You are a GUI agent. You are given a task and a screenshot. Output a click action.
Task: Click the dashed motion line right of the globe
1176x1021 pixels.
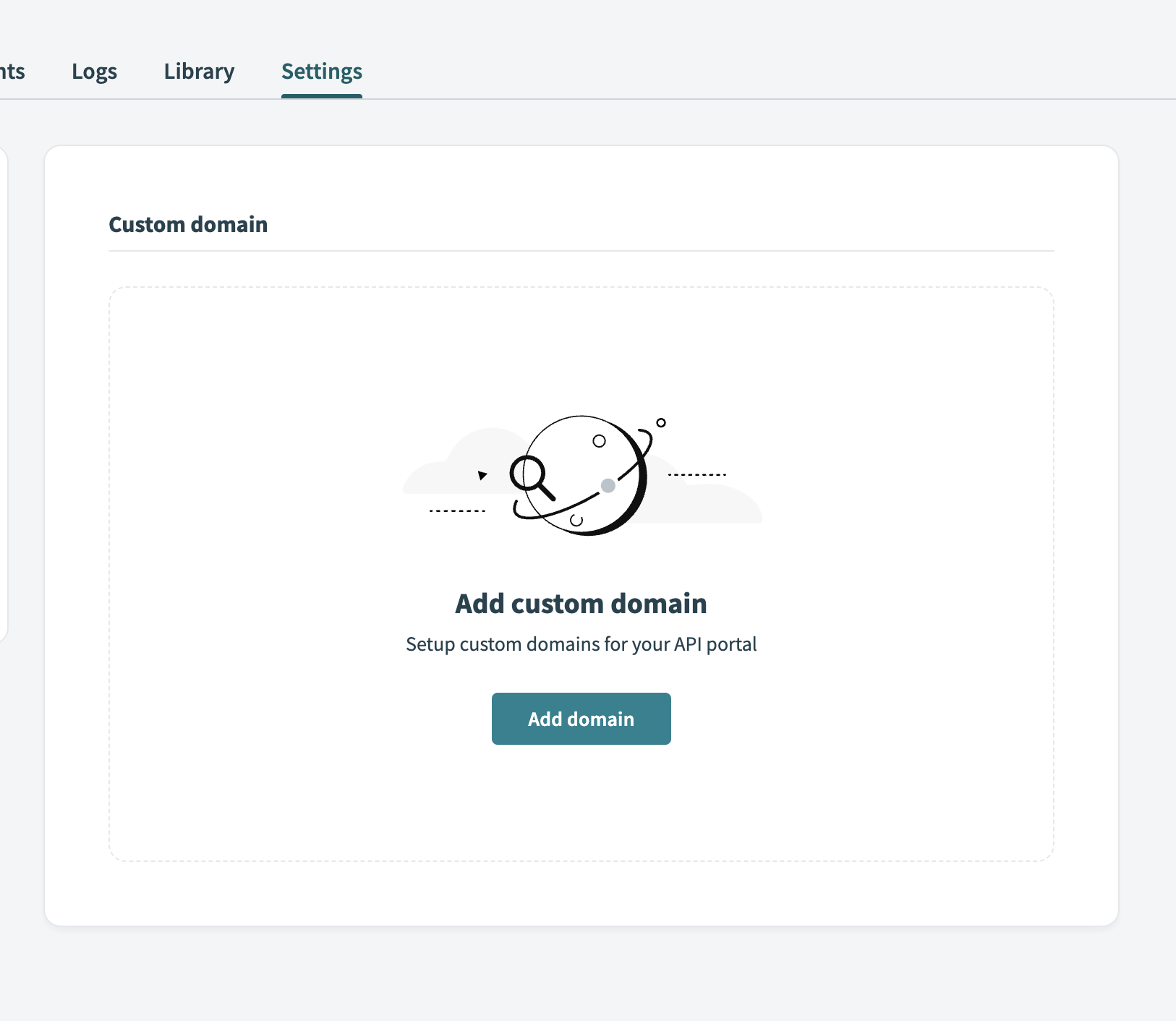click(x=696, y=474)
